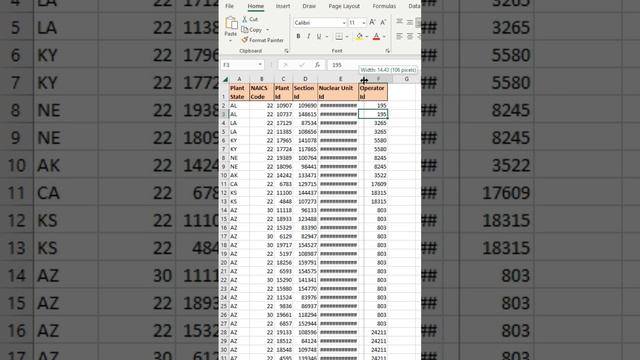640x360 pixels.
Task: Select the Plant Id header cell
Action: 283,92
